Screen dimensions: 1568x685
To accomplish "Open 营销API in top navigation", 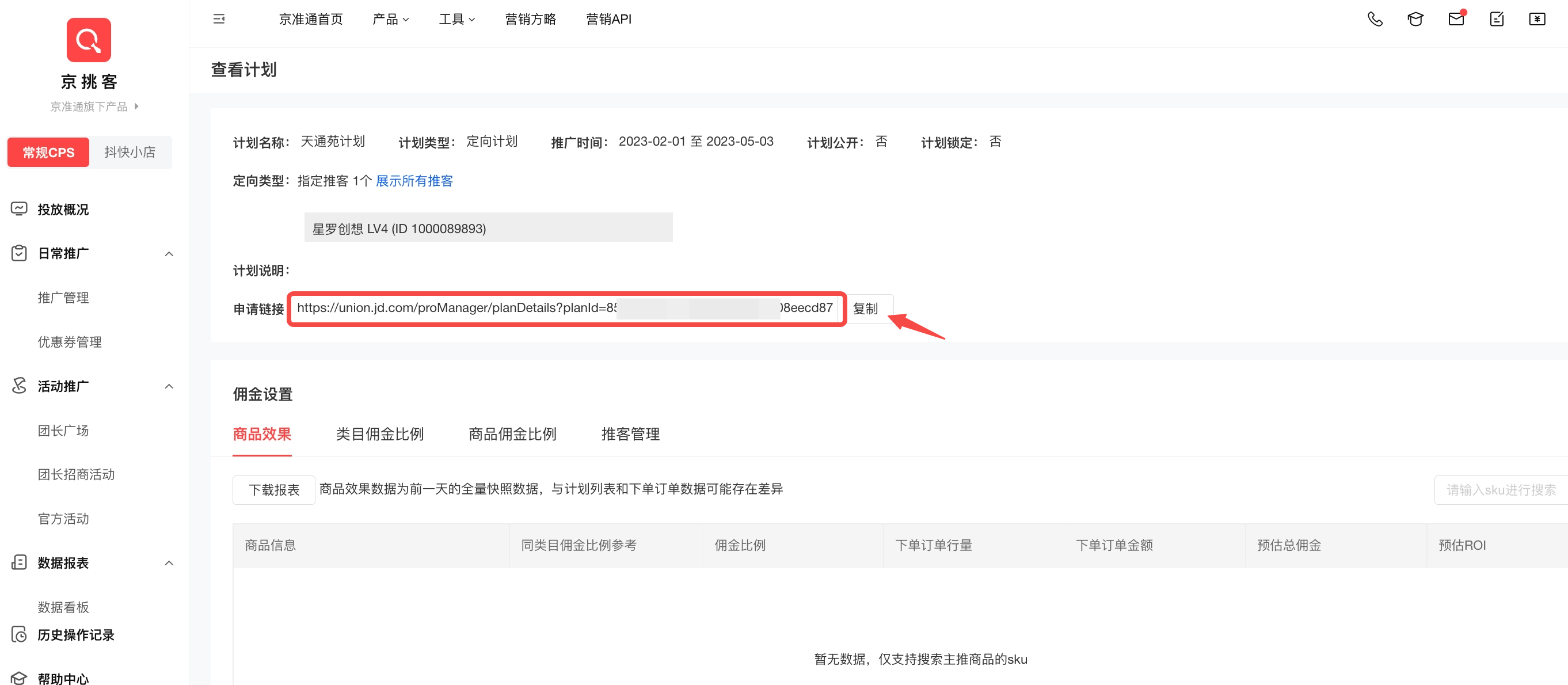I will (x=608, y=20).
